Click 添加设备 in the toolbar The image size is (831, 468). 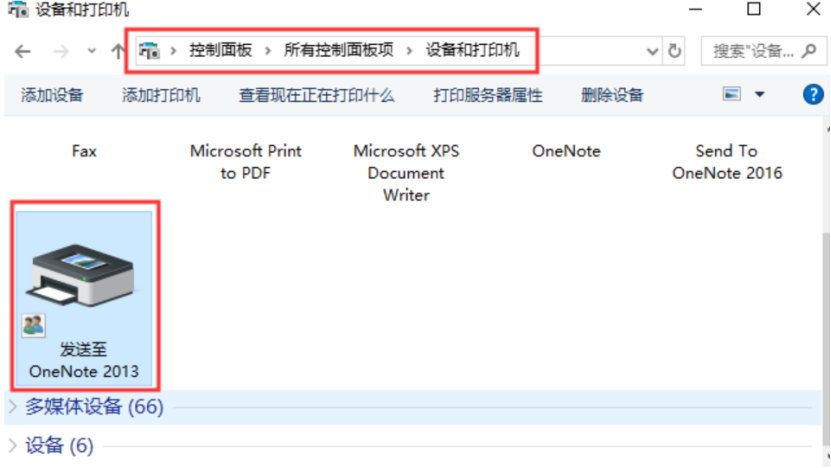[52, 95]
